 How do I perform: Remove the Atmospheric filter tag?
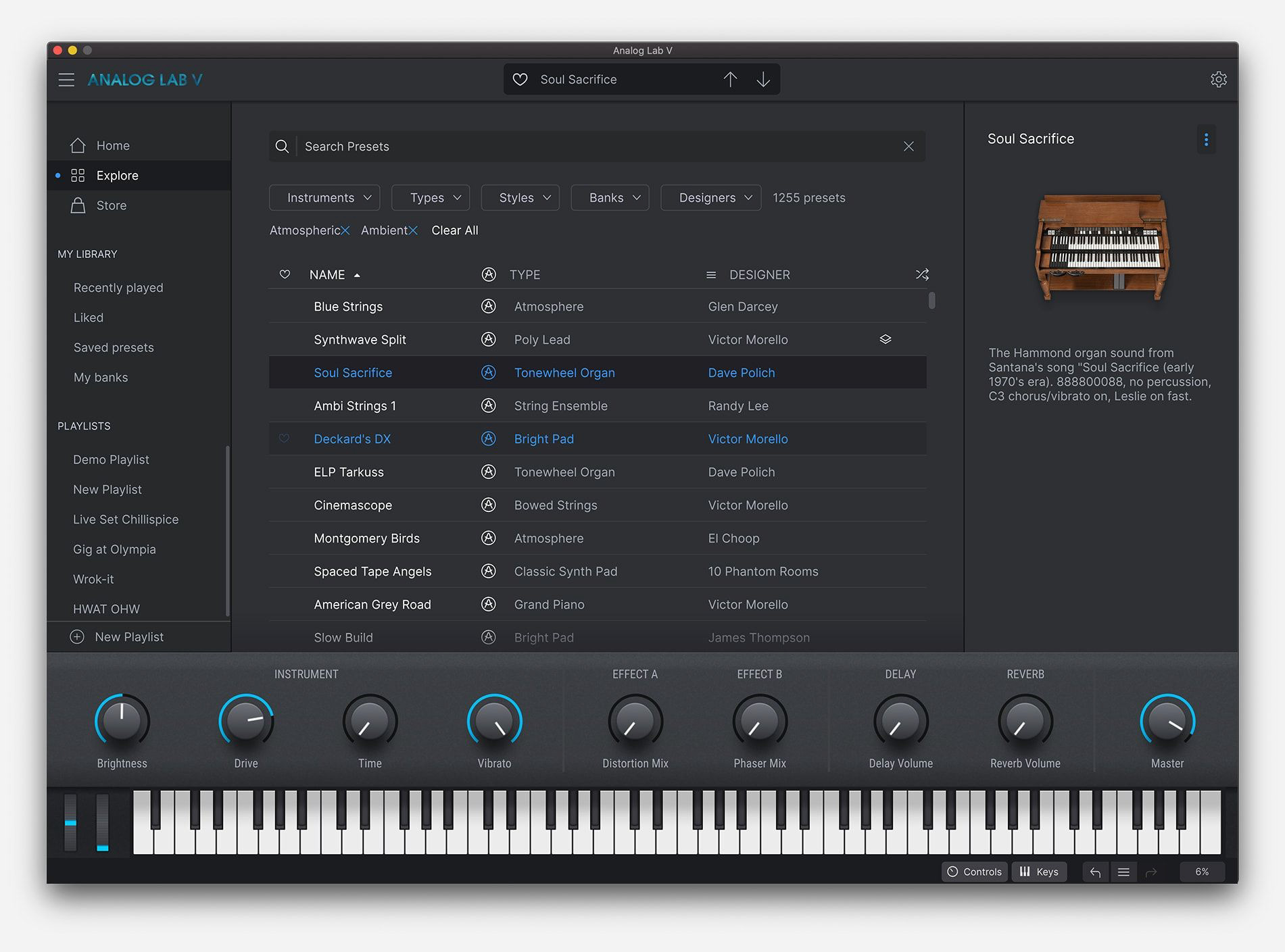tap(345, 230)
